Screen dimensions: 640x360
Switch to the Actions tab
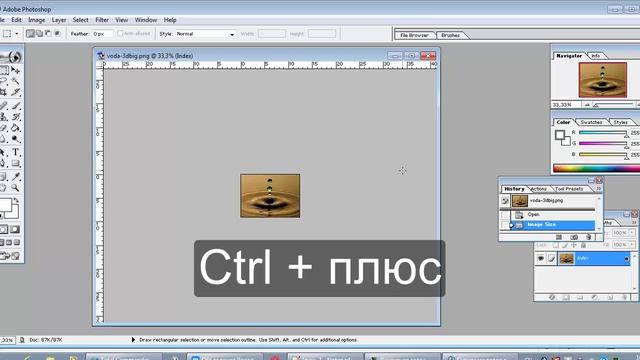(x=539, y=189)
